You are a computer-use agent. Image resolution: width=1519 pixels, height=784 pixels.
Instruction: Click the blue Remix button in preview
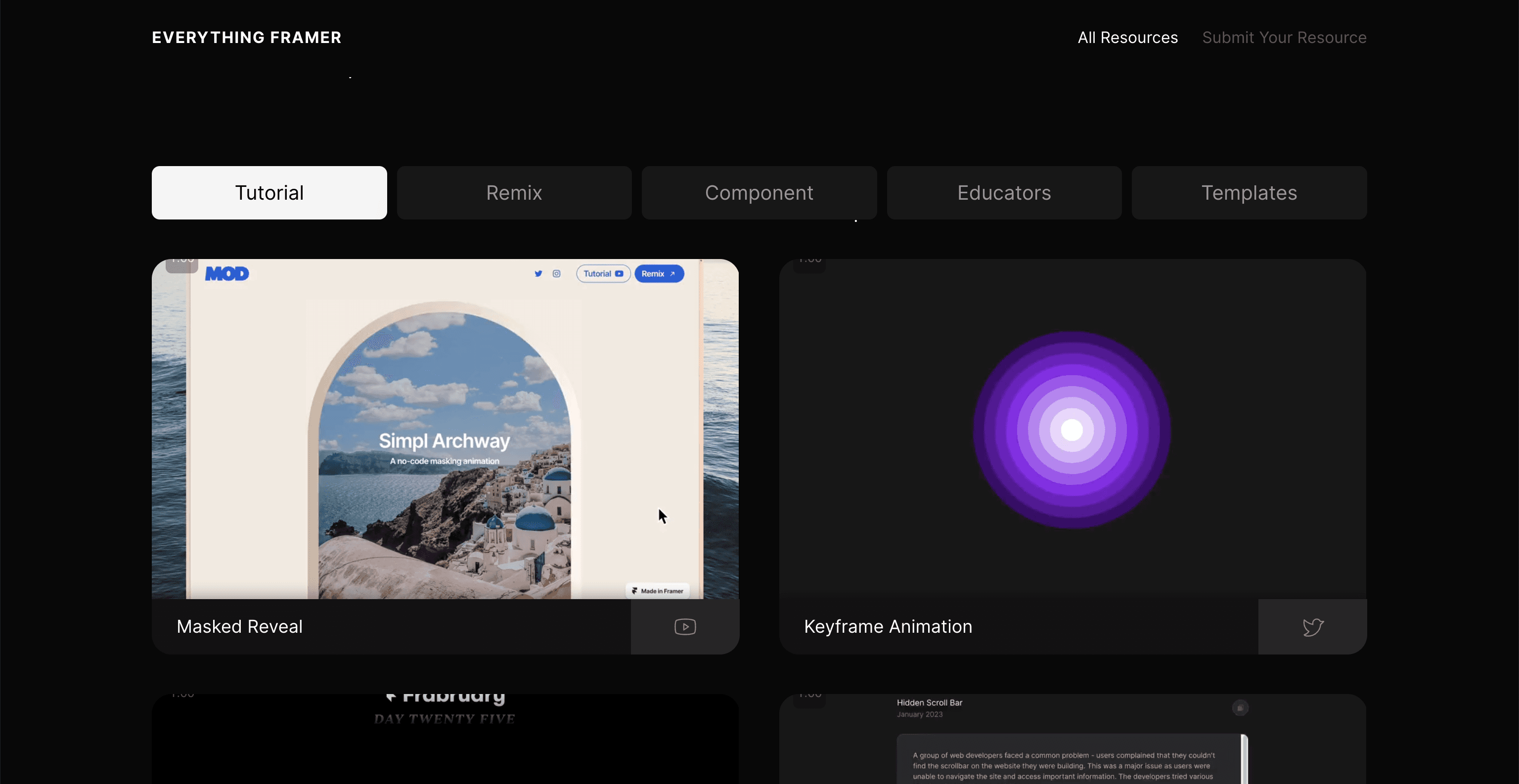(659, 273)
